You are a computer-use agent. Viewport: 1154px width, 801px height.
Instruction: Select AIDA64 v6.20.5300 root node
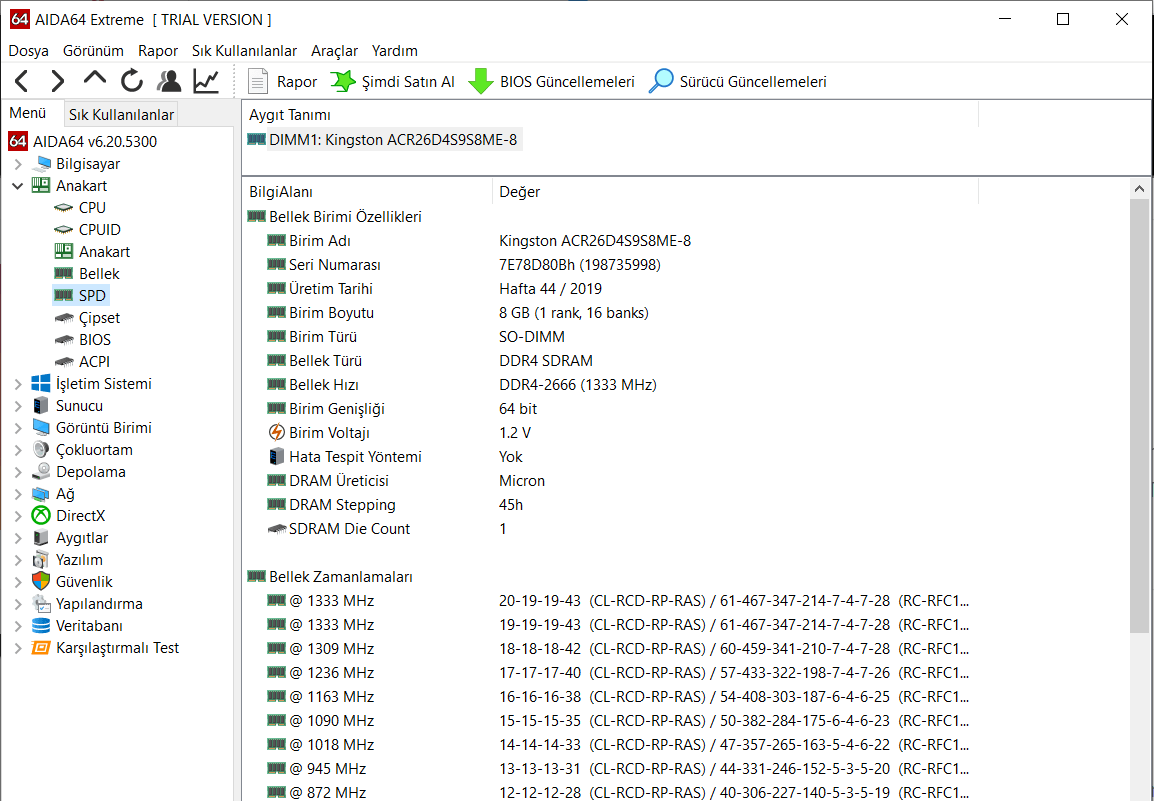click(82, 141)
